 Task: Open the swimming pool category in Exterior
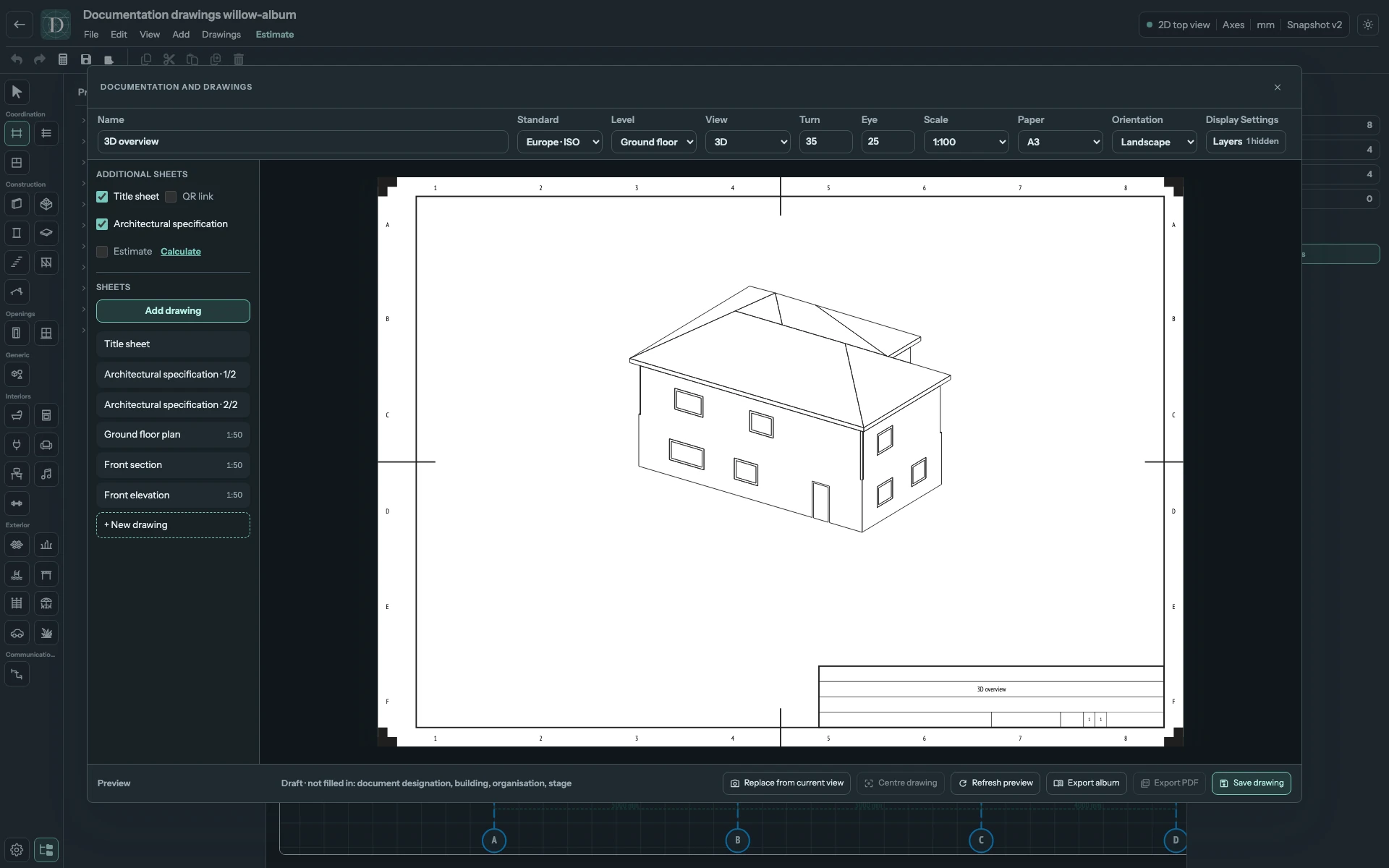(17, 574)
